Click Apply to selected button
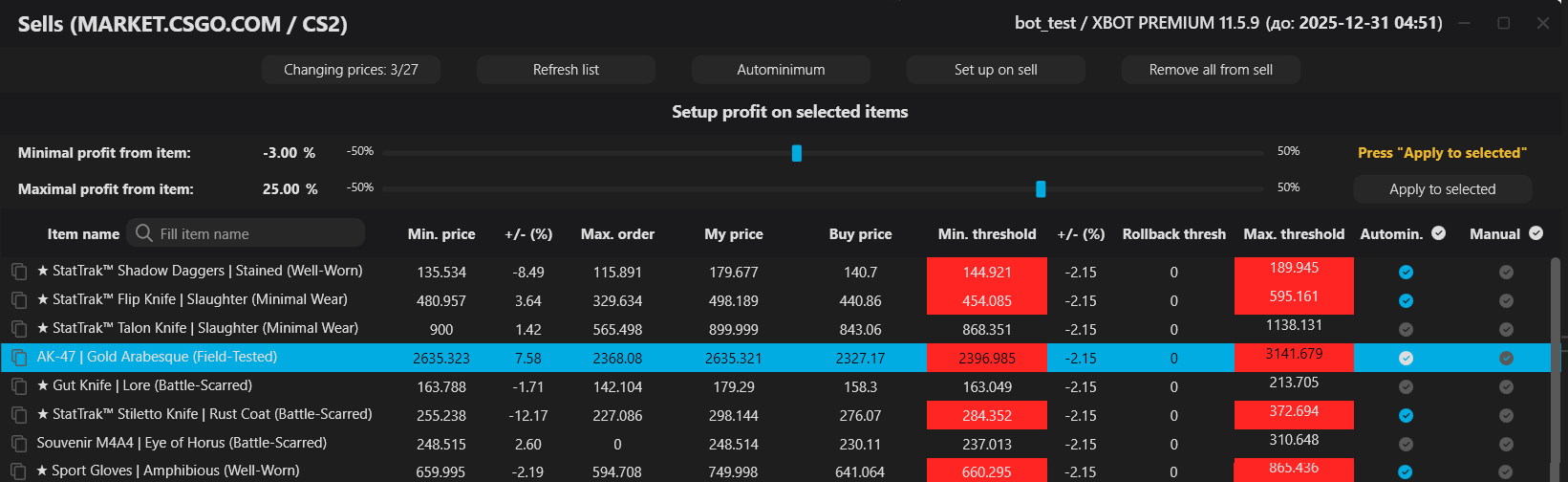The image size is (1568, 482). 1442,189
